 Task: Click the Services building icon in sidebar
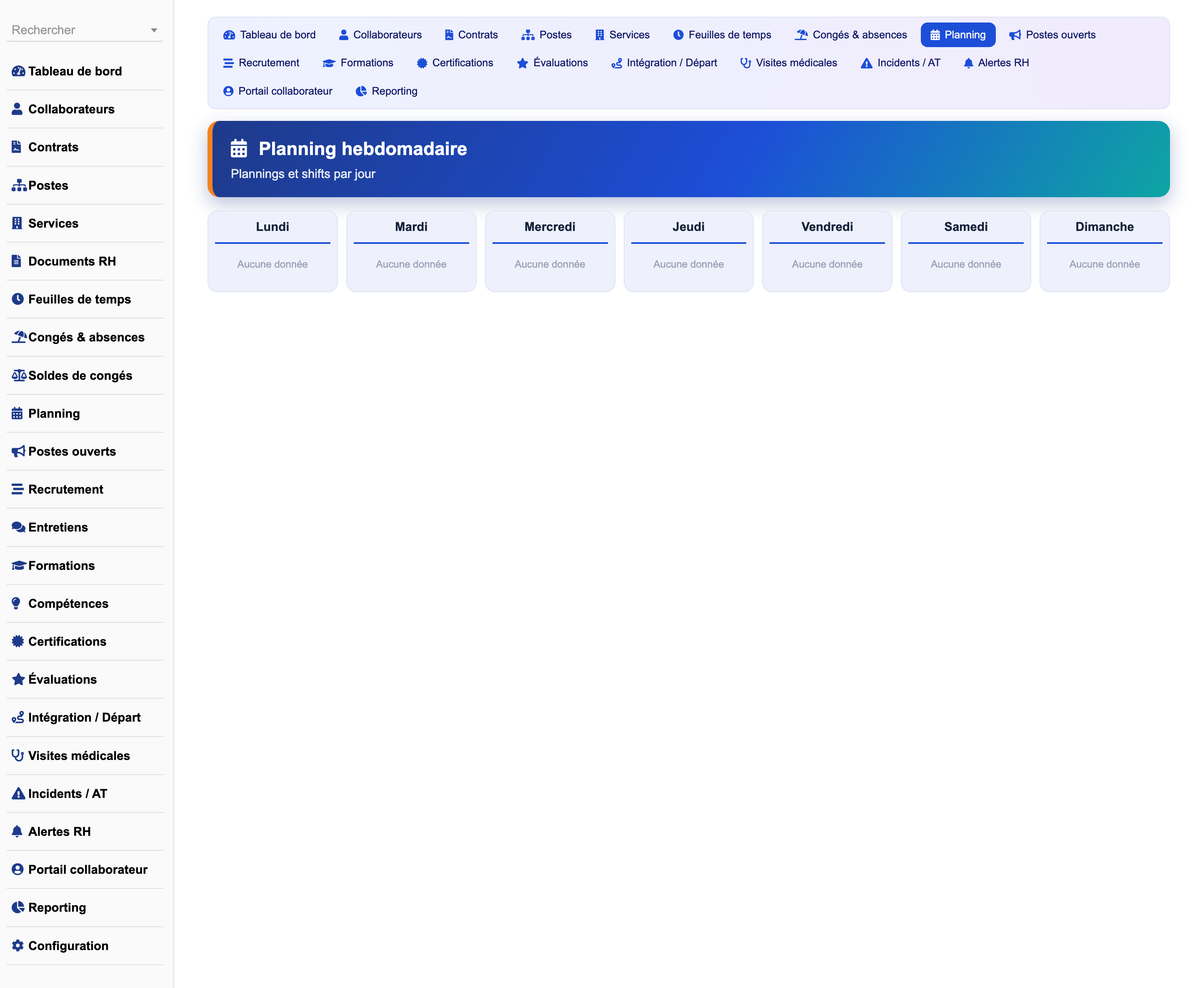point(16,223)
